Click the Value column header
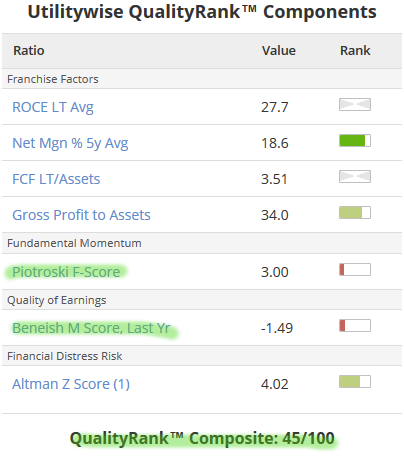Image resolution: width=404 pixels, height=457 pixels. (279, 51)
